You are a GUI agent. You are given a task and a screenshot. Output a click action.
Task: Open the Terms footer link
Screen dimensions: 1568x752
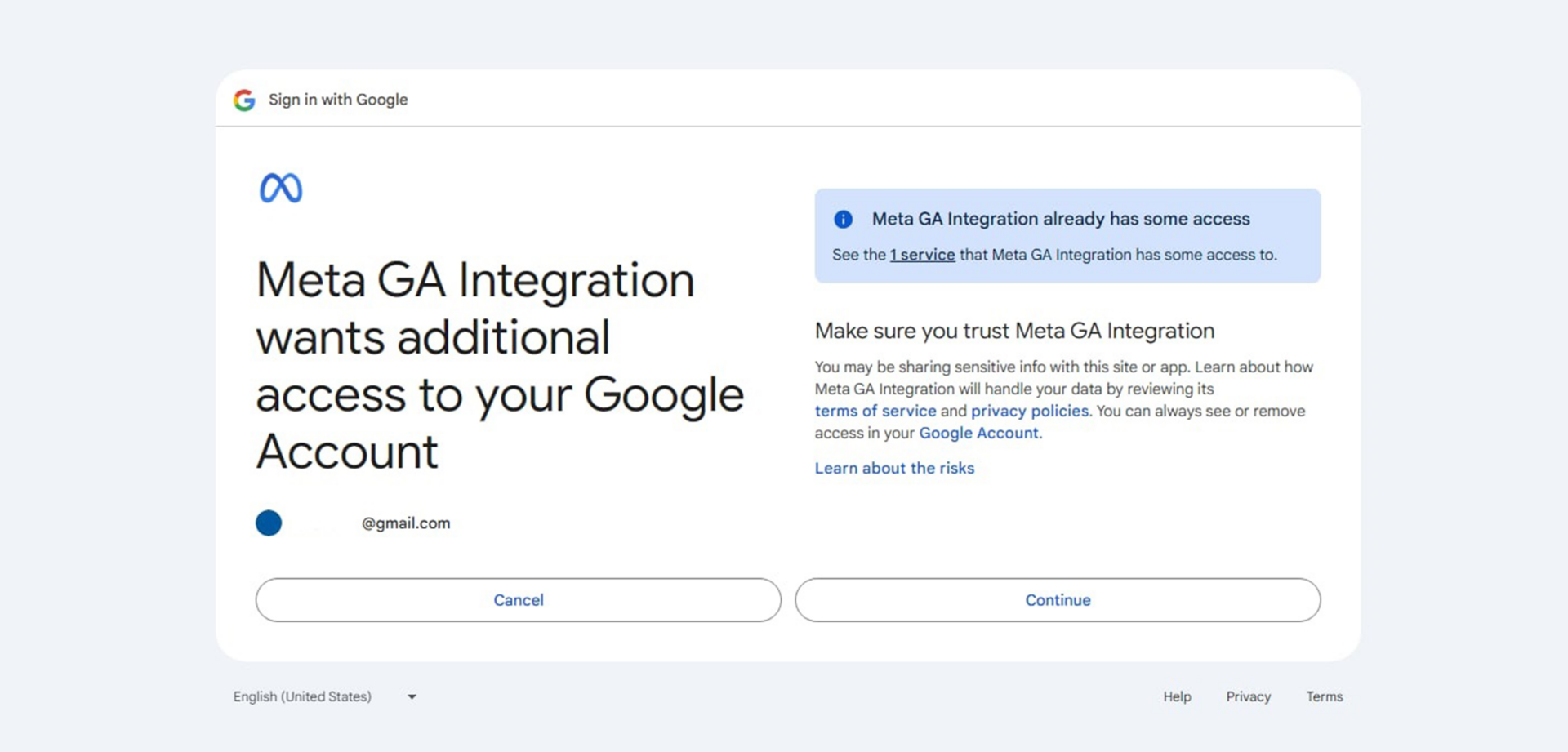pos(1324,696)
